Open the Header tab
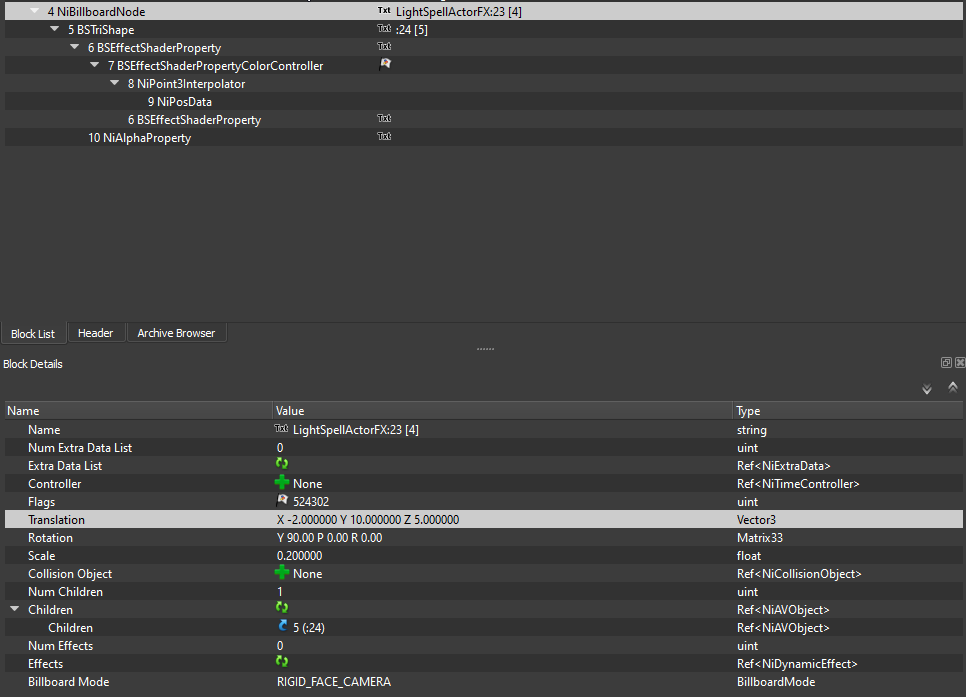The width and height of the screenshot is (966, 697). [95, 333]
